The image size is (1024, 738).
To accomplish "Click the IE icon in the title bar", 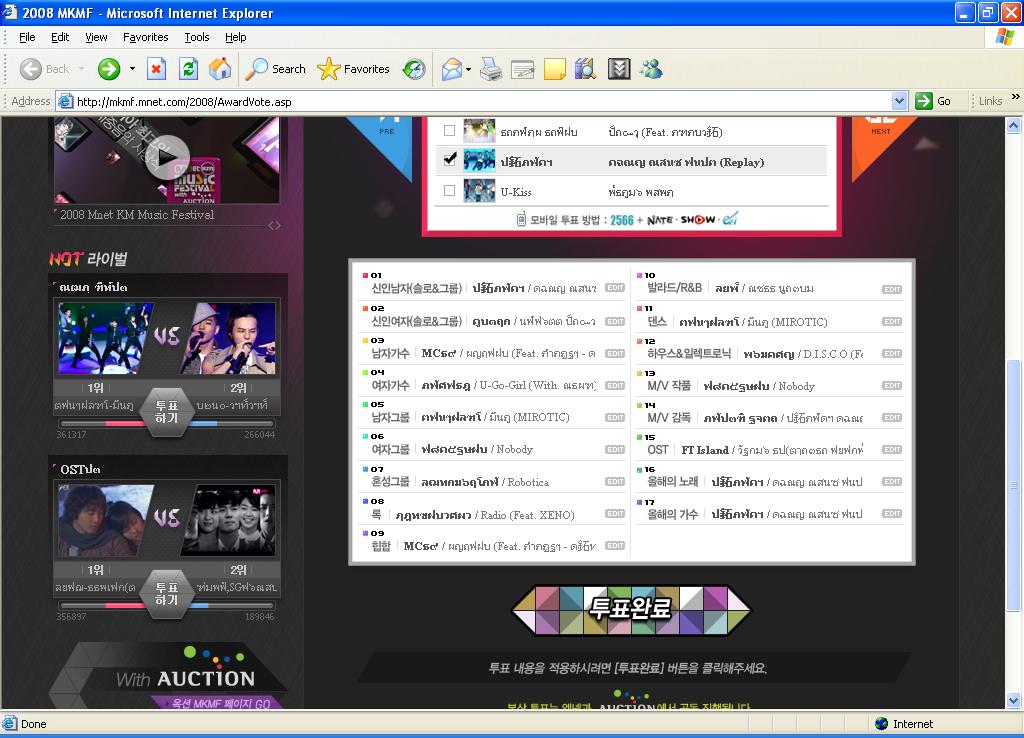I will pyautogui.click(x=10, y=12).
